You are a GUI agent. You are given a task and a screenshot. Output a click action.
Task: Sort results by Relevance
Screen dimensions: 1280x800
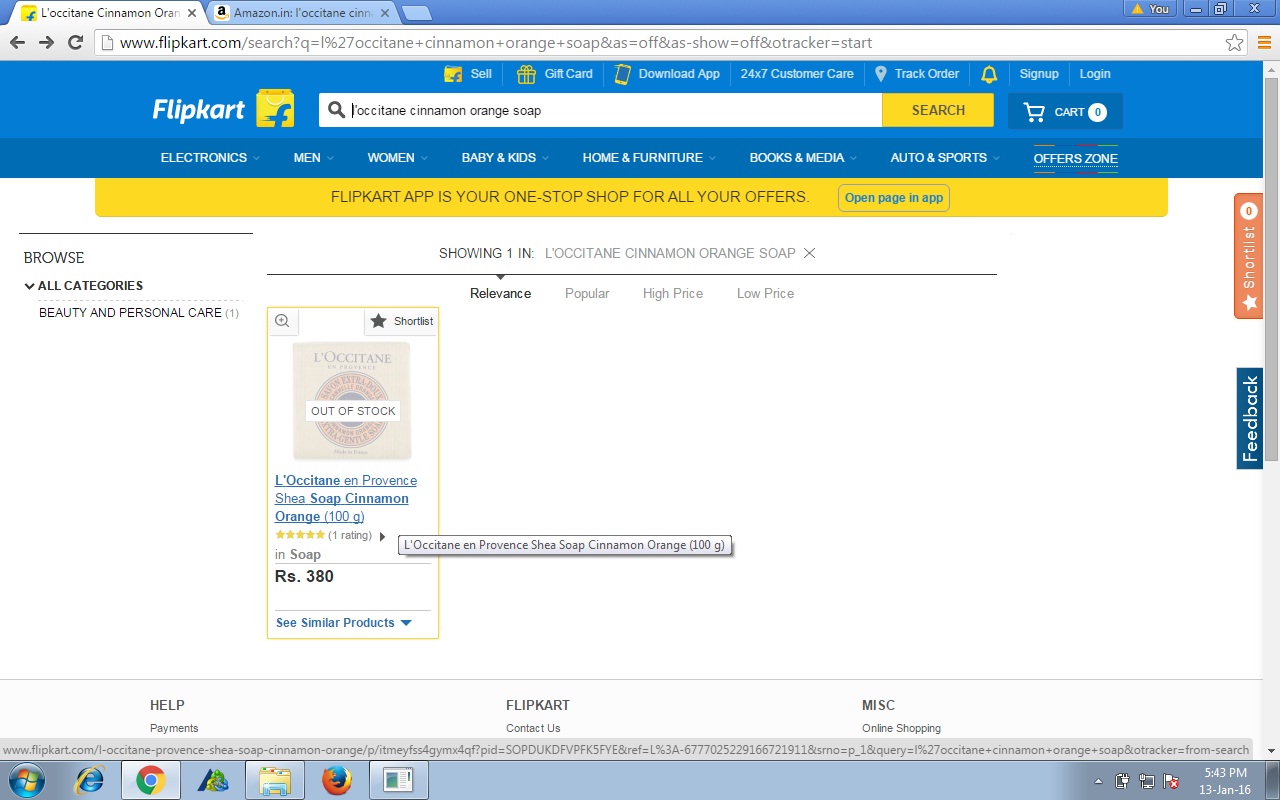[x=500, y=294]
